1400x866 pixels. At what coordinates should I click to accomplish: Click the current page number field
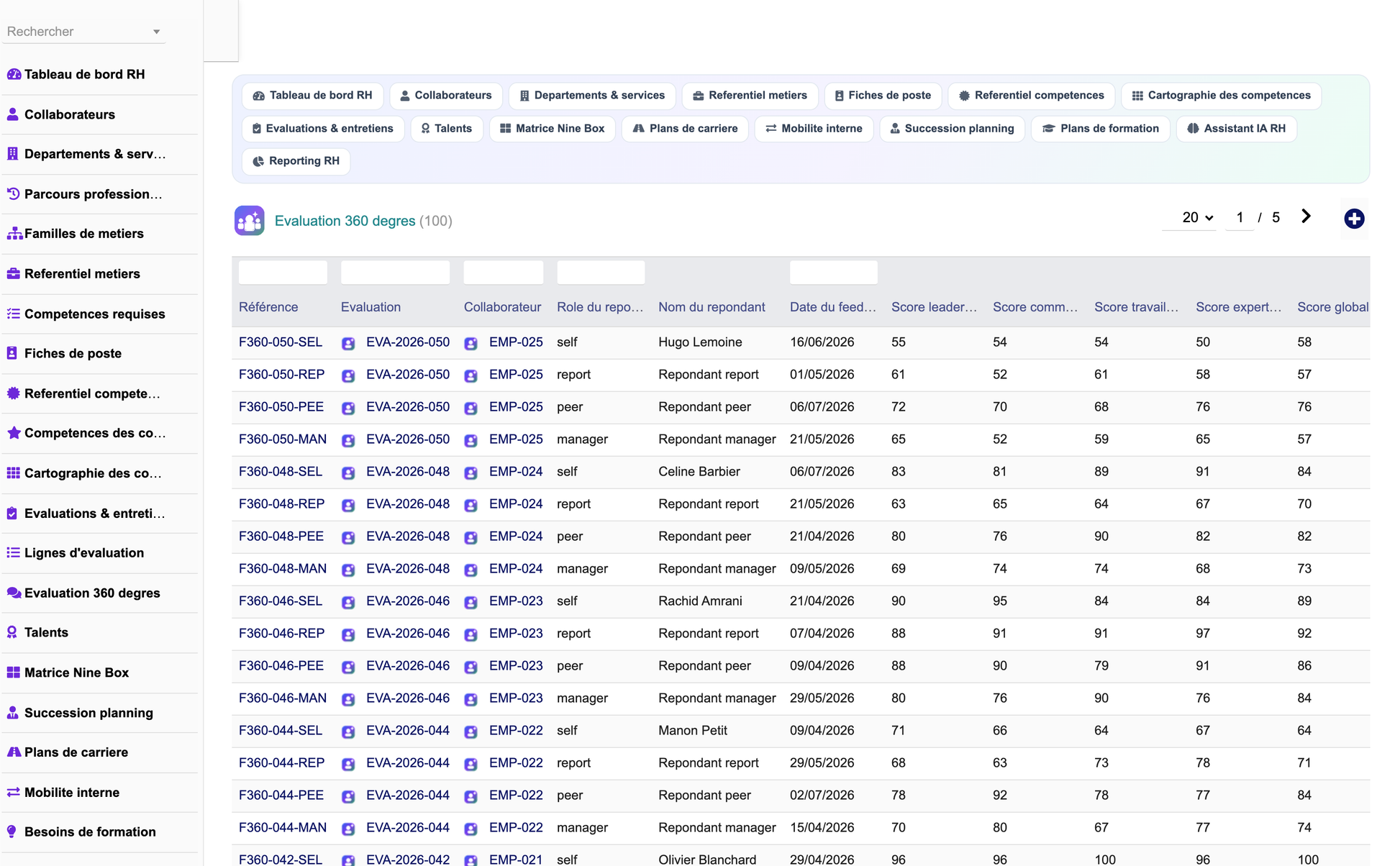point(1240,217)
